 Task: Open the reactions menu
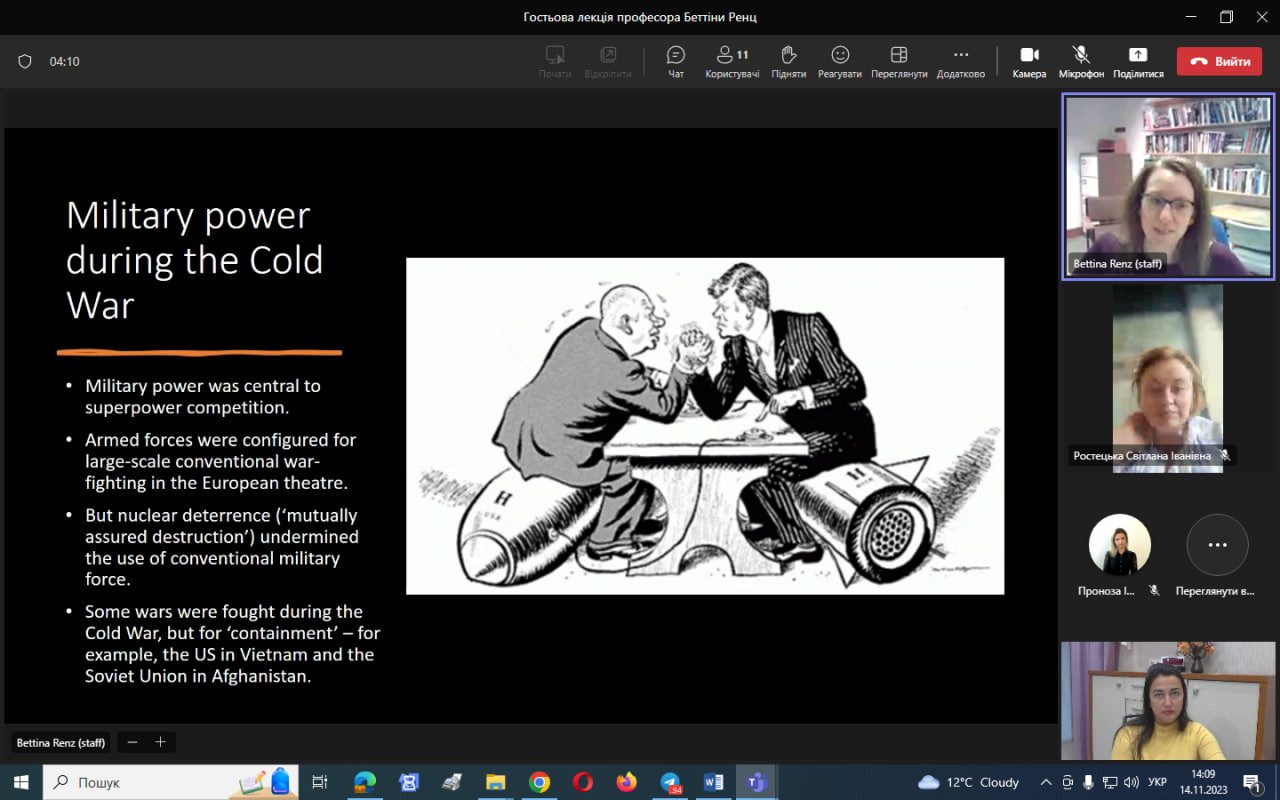click(840, 61)
